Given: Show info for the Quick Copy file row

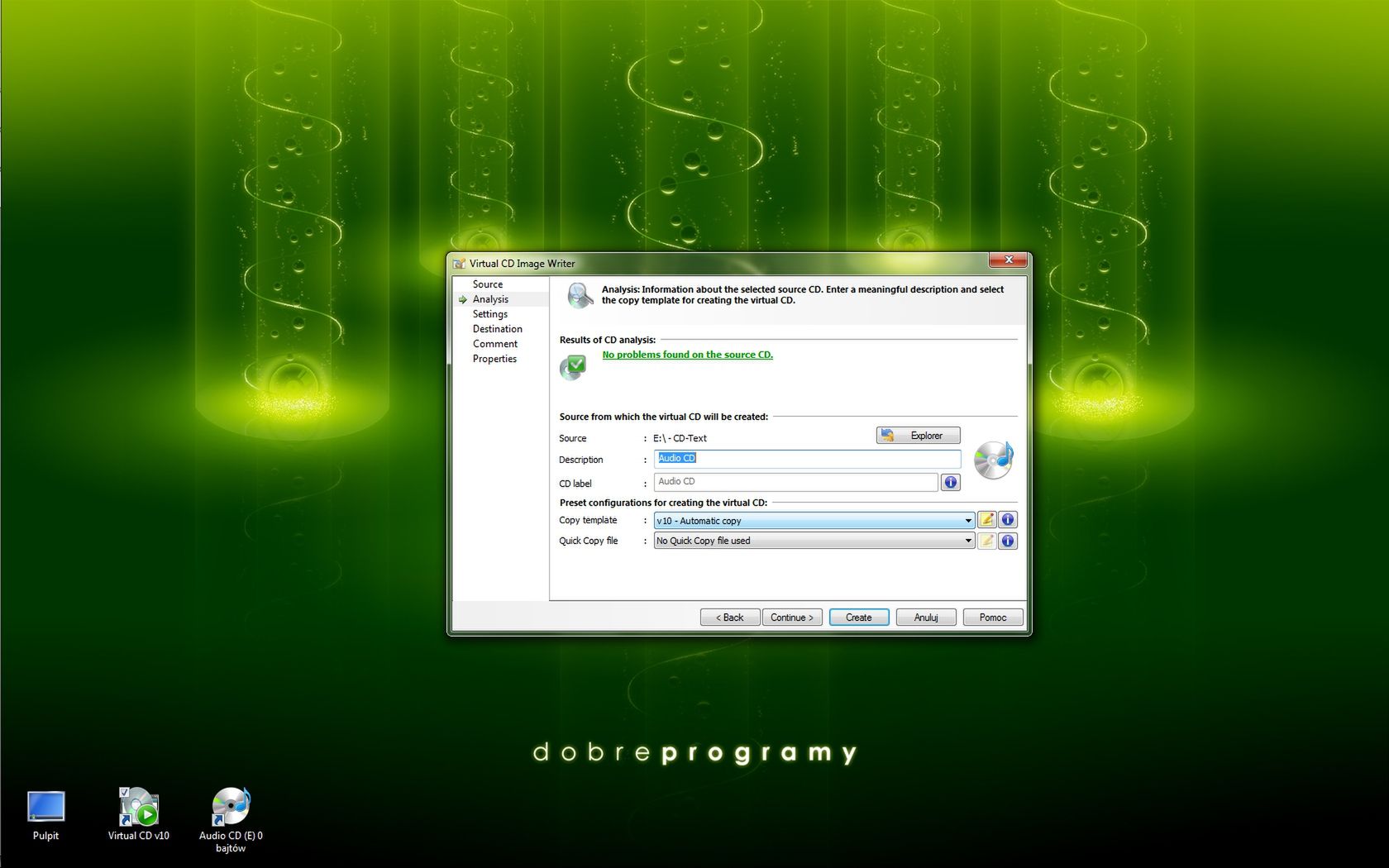Looking at the screenshot, I should [x=1008, y=541].
